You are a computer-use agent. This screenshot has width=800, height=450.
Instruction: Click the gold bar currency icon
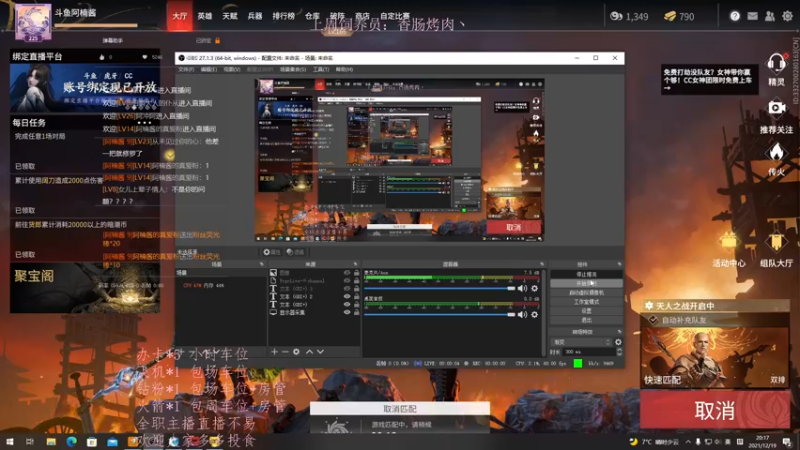pyautogui.click(x=670, y=16)
